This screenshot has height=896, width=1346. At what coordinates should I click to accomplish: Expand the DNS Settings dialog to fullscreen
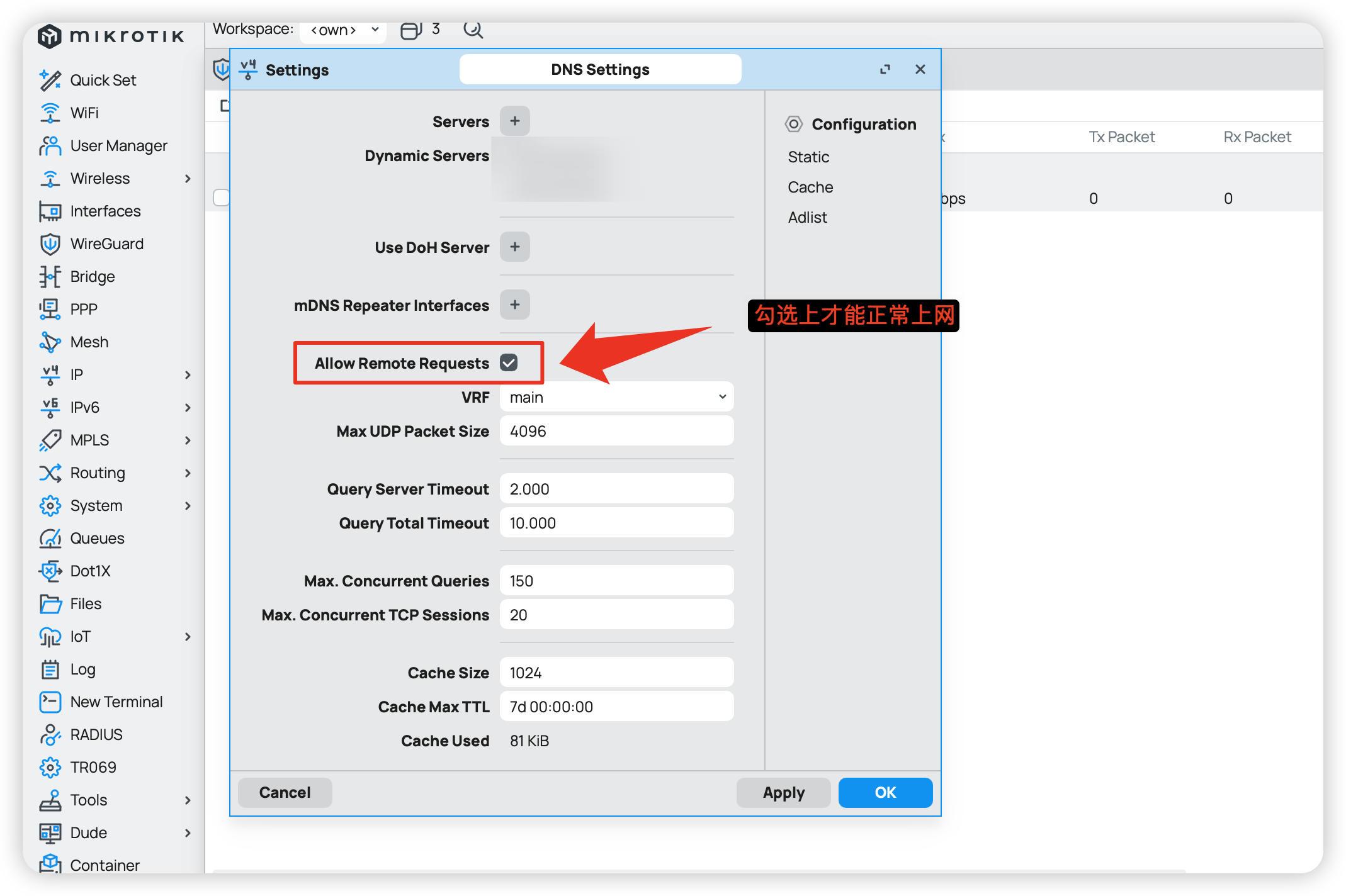[885, 69]
